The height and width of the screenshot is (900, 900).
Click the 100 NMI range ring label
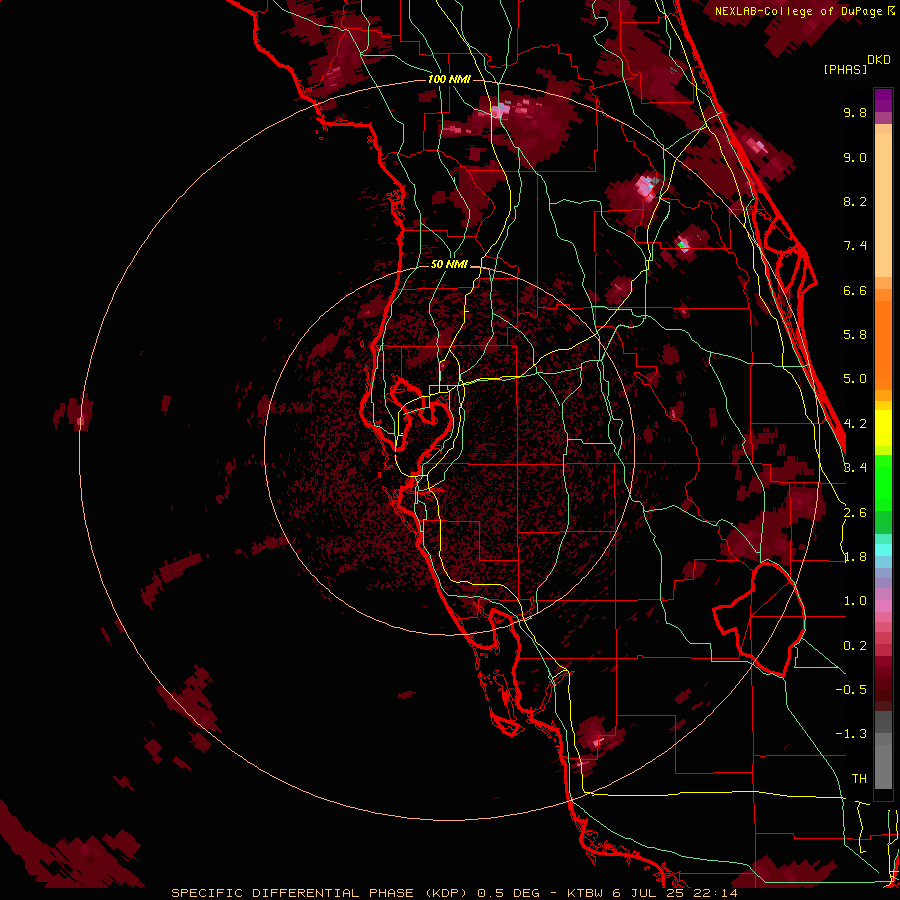(x=449, y=79)
